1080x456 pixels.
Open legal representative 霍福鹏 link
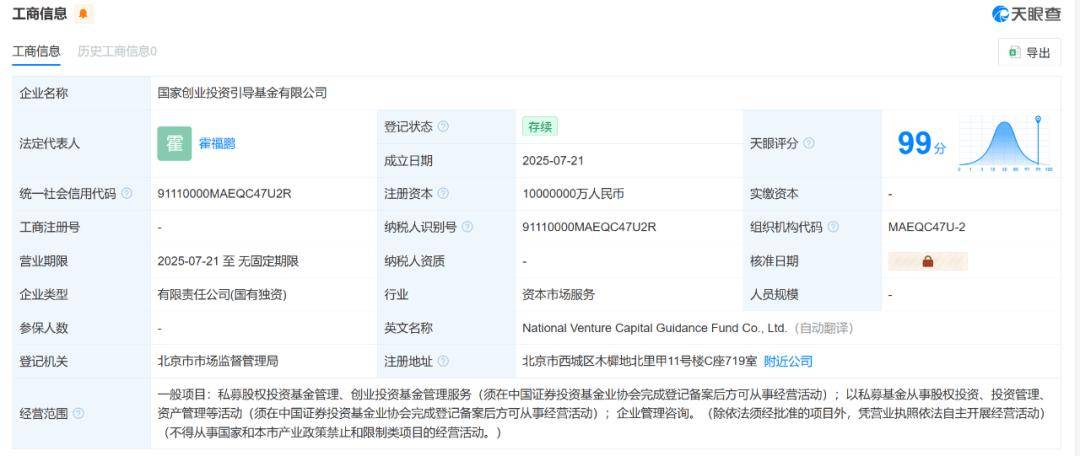point(217,144)
